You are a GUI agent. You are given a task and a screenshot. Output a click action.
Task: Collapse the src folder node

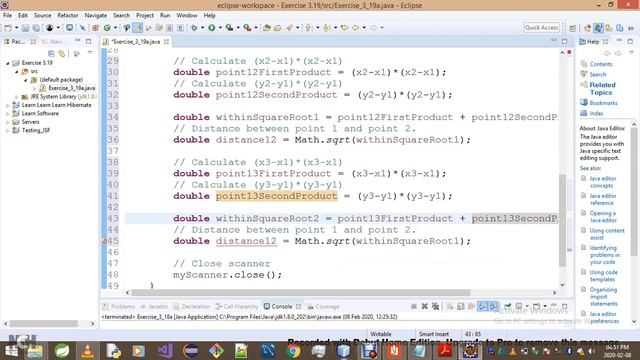click(16, 71)
